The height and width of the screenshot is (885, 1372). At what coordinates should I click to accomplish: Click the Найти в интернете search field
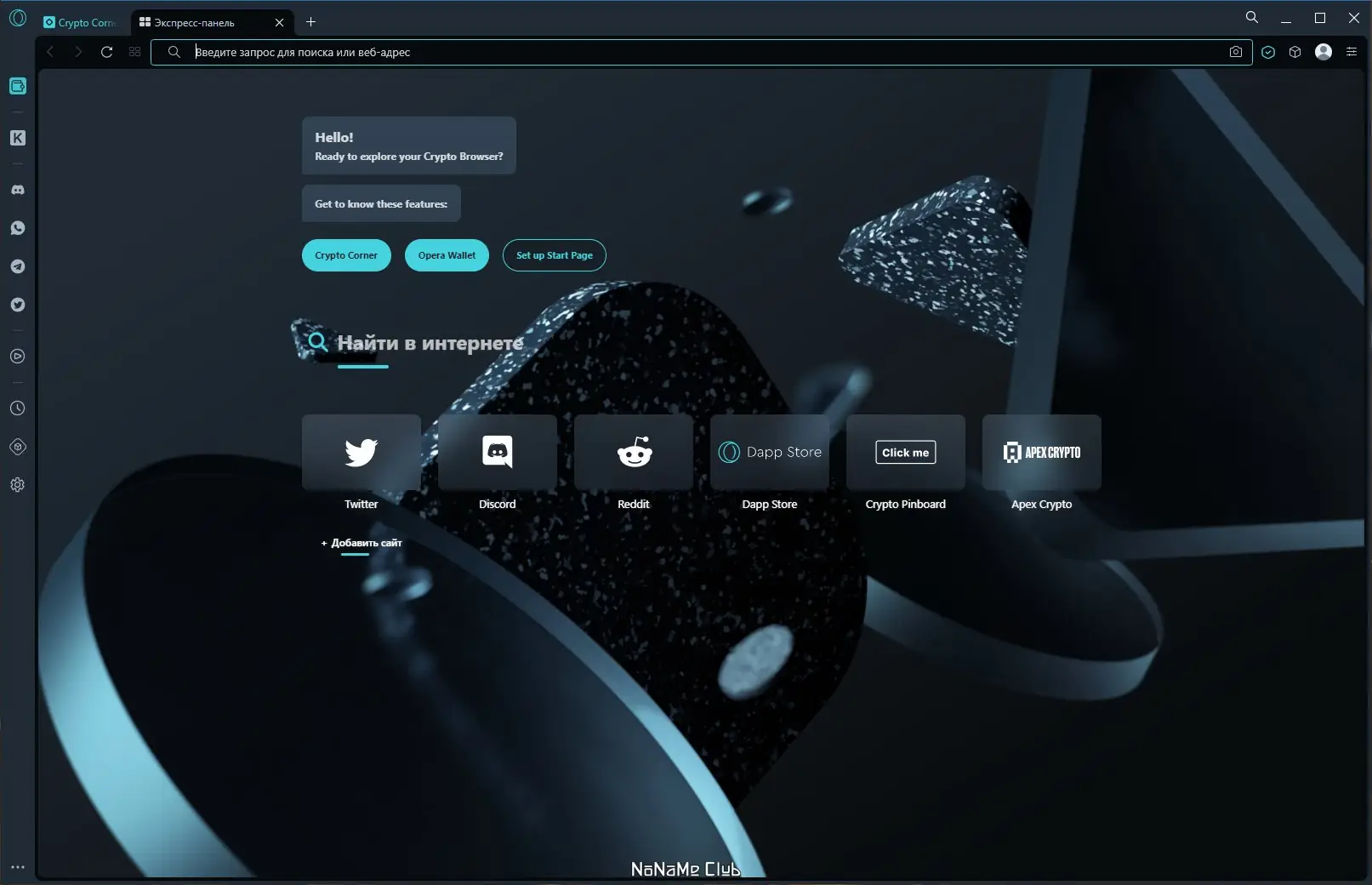(430, 343)
